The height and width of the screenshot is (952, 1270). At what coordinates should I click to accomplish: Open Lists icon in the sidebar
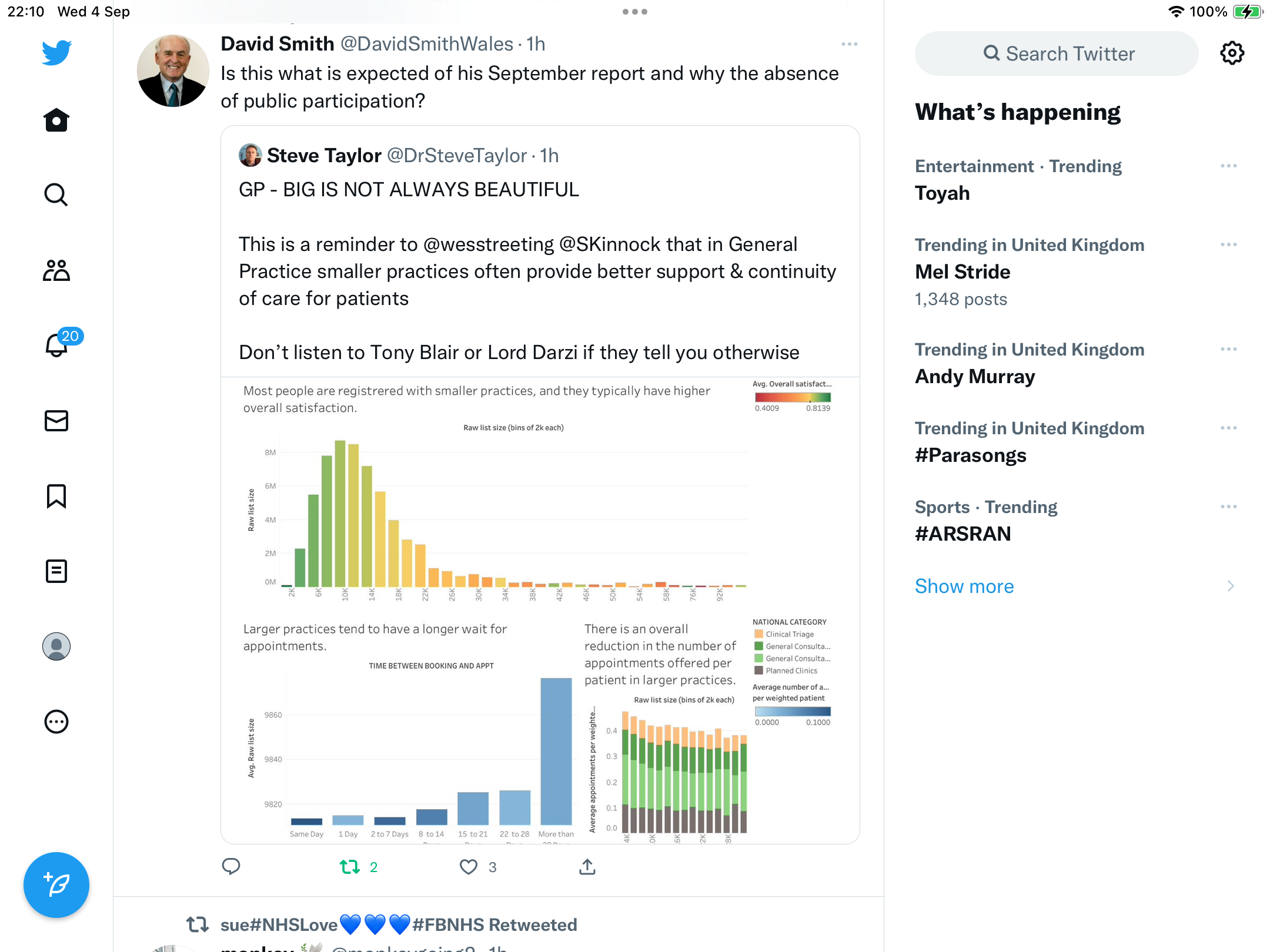[x=56, y=571]
